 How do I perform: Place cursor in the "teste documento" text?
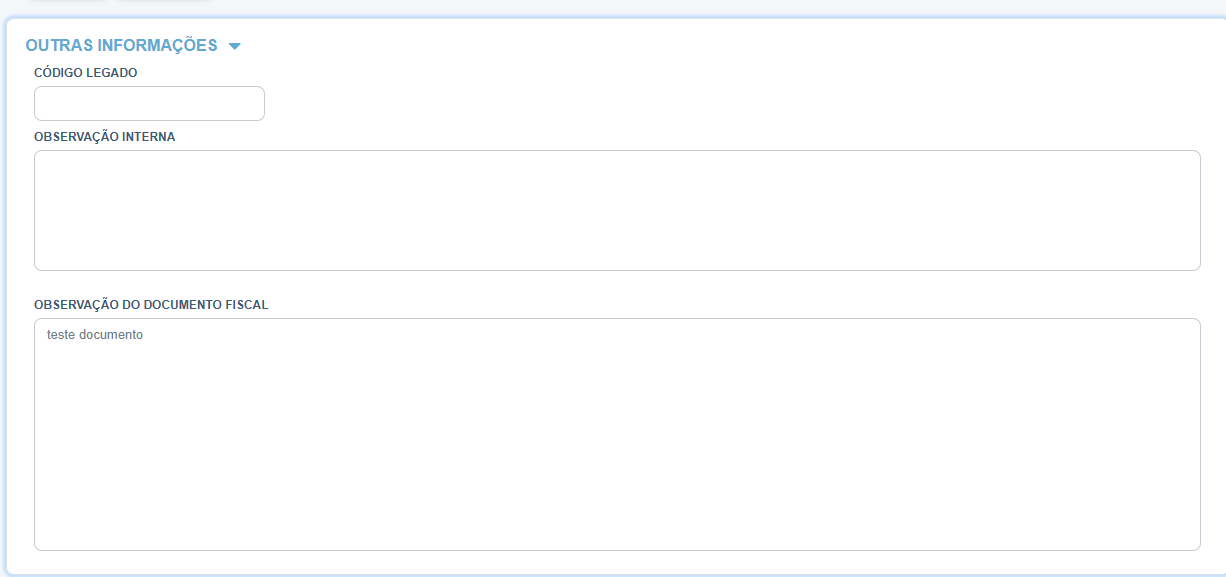pos(95,335)
